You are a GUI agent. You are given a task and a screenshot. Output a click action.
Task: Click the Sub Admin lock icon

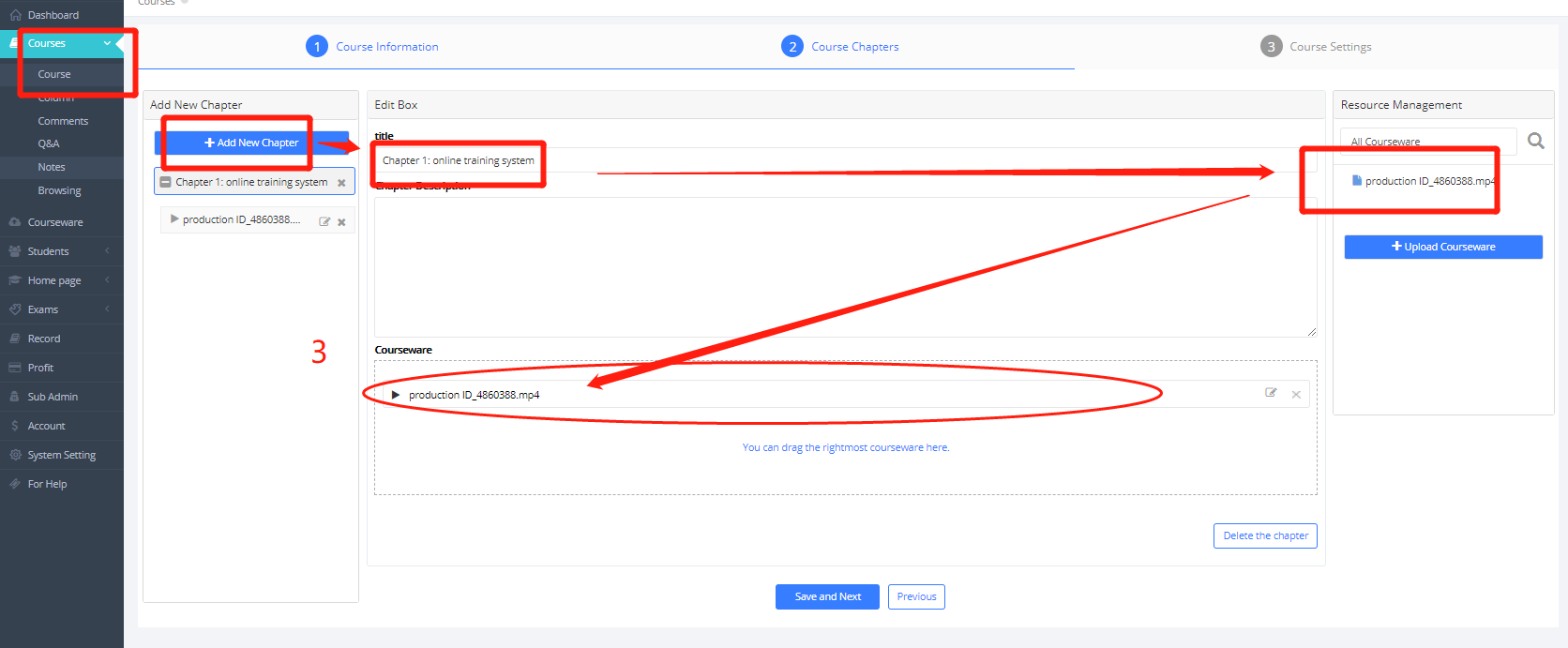[x=15, y=397]
